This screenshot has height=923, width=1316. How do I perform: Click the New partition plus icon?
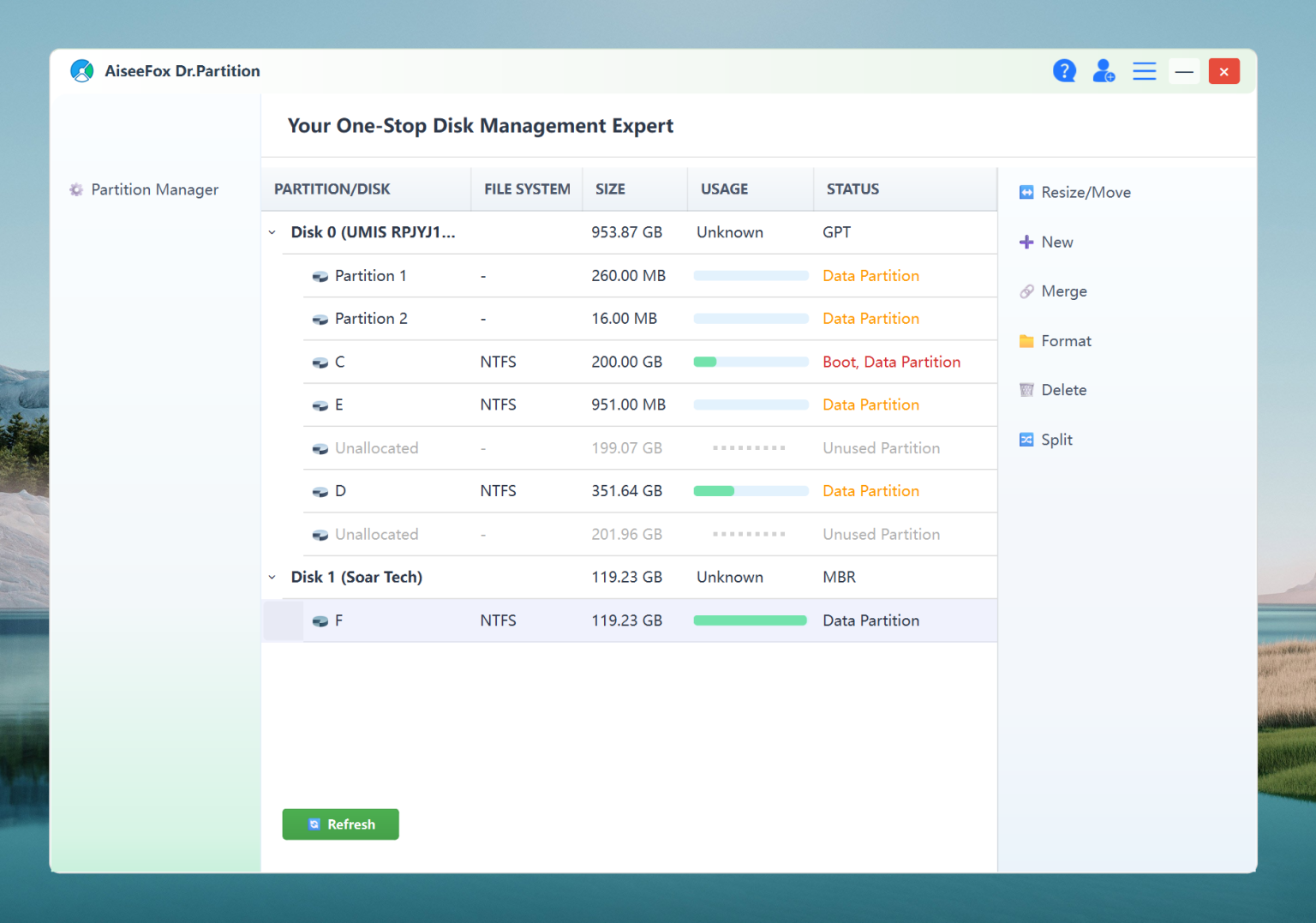(x=1026, y=242)
